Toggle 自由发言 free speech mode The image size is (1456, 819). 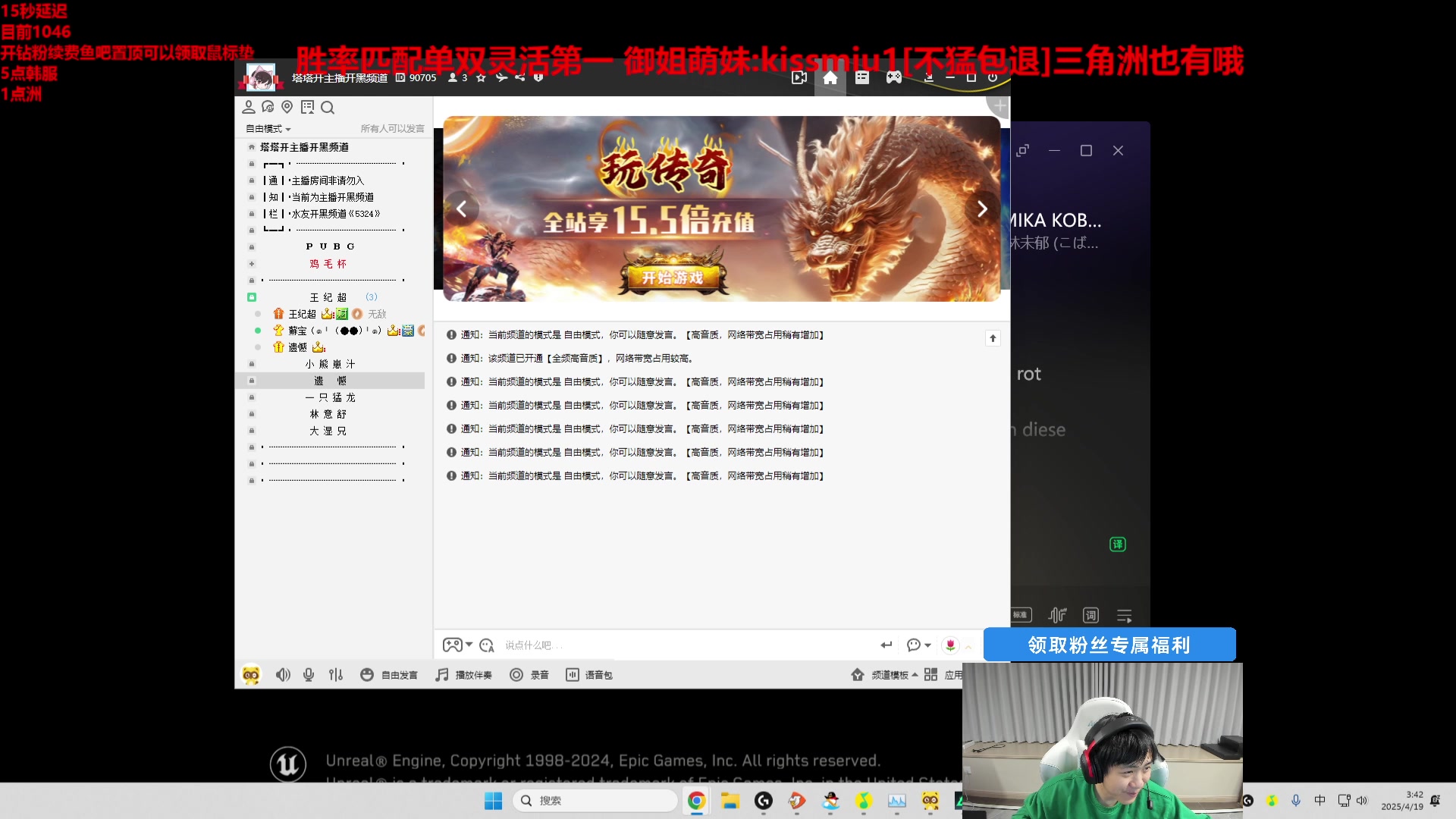388,675
